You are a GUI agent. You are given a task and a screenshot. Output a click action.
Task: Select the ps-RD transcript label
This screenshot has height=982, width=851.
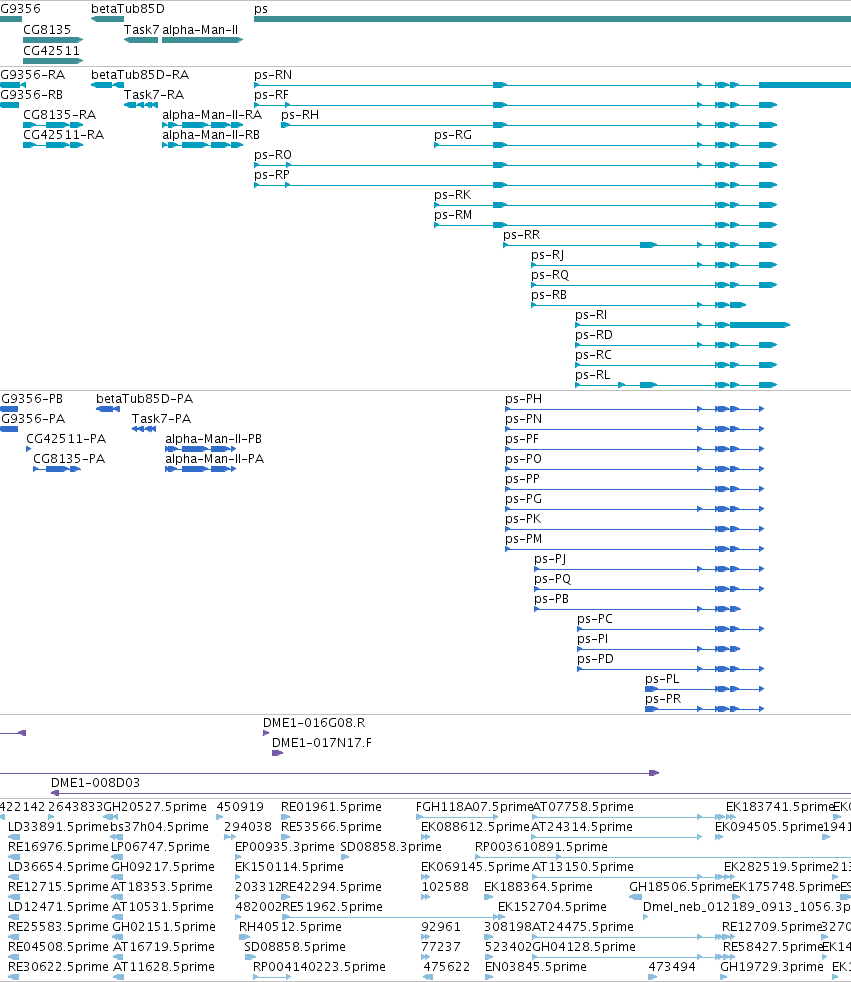(x=594, y=335)
